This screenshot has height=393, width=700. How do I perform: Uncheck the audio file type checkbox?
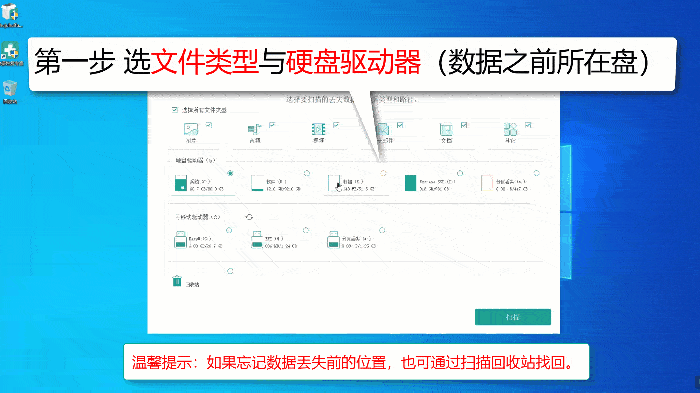[x=272, y=125]
